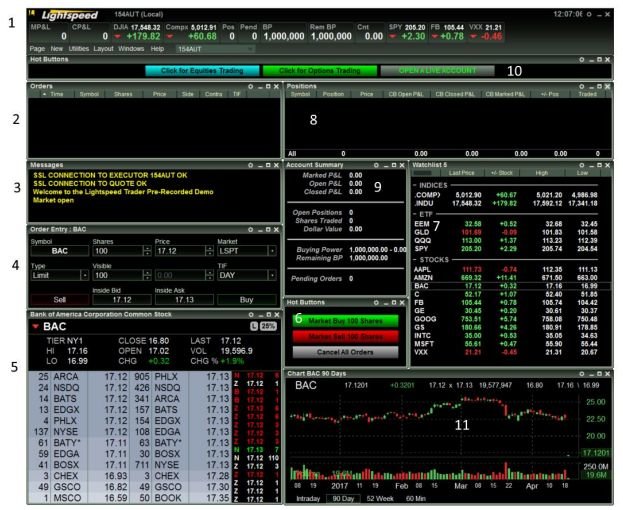The width and height of the screenshot is (623, 510).
Task: Click the Inside Bid 17.12 box
Action: coord(122,300)
